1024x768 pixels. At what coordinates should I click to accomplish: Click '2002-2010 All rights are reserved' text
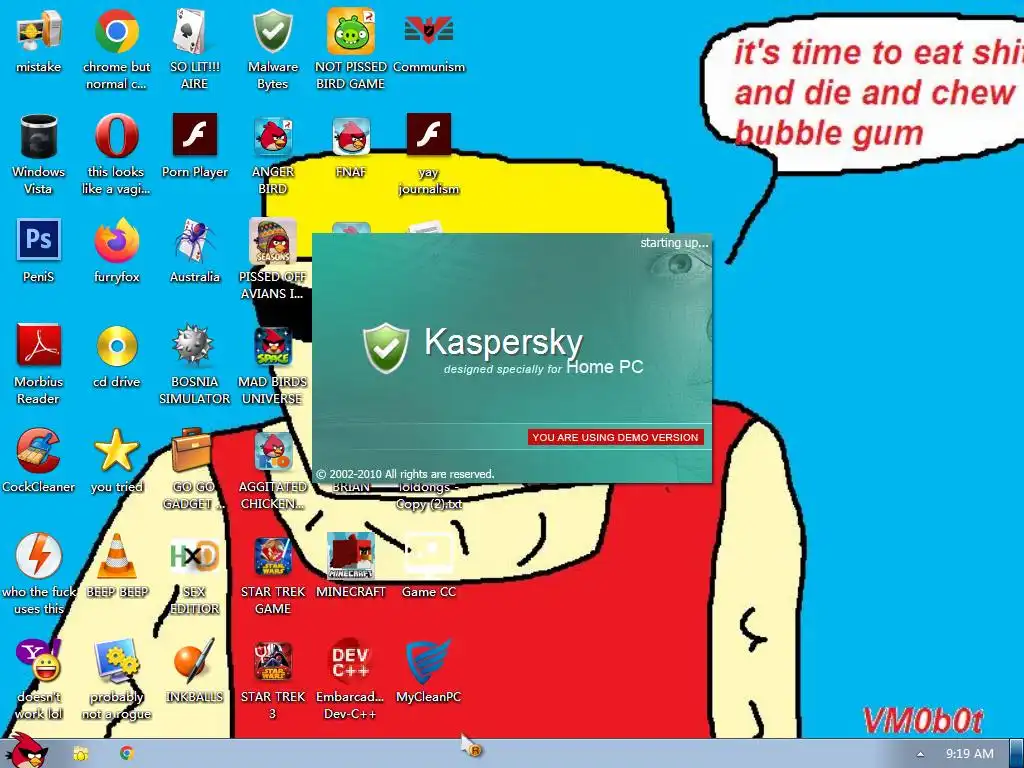[x=406, y=474]
